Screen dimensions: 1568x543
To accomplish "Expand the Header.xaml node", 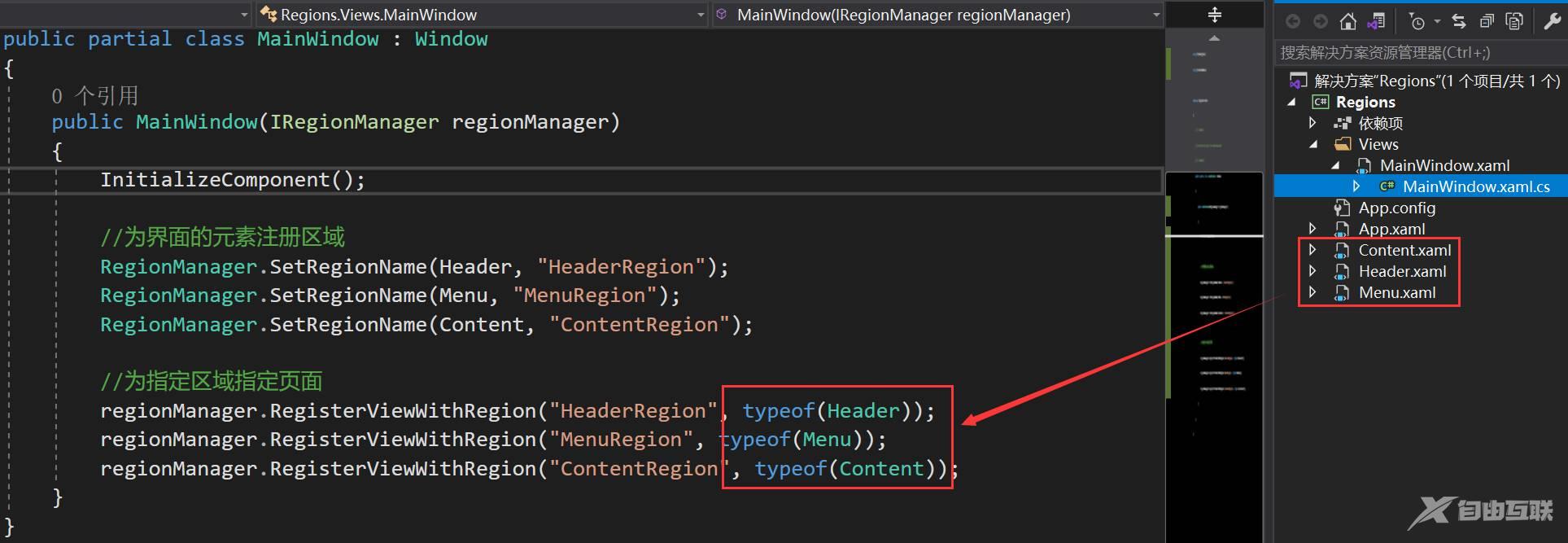I will pos(1312,271).
